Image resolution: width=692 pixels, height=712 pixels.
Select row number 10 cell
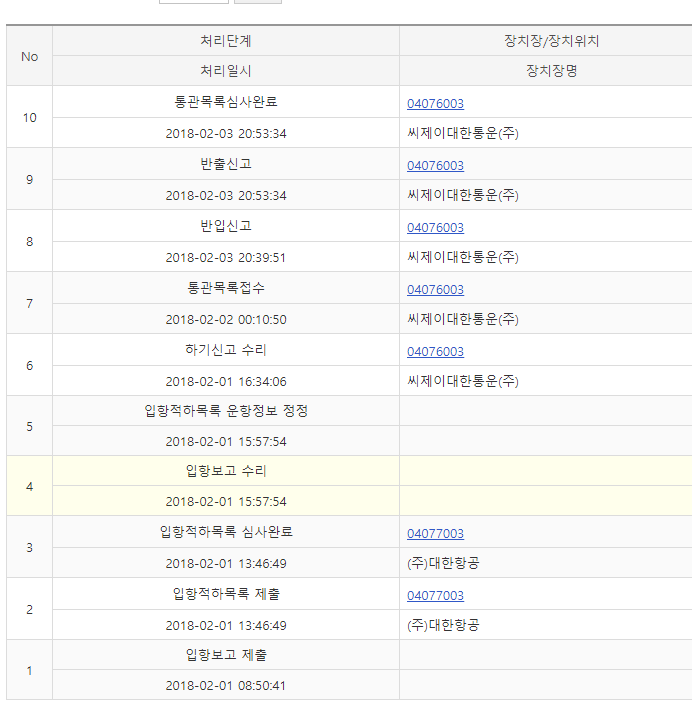(30, 118)
